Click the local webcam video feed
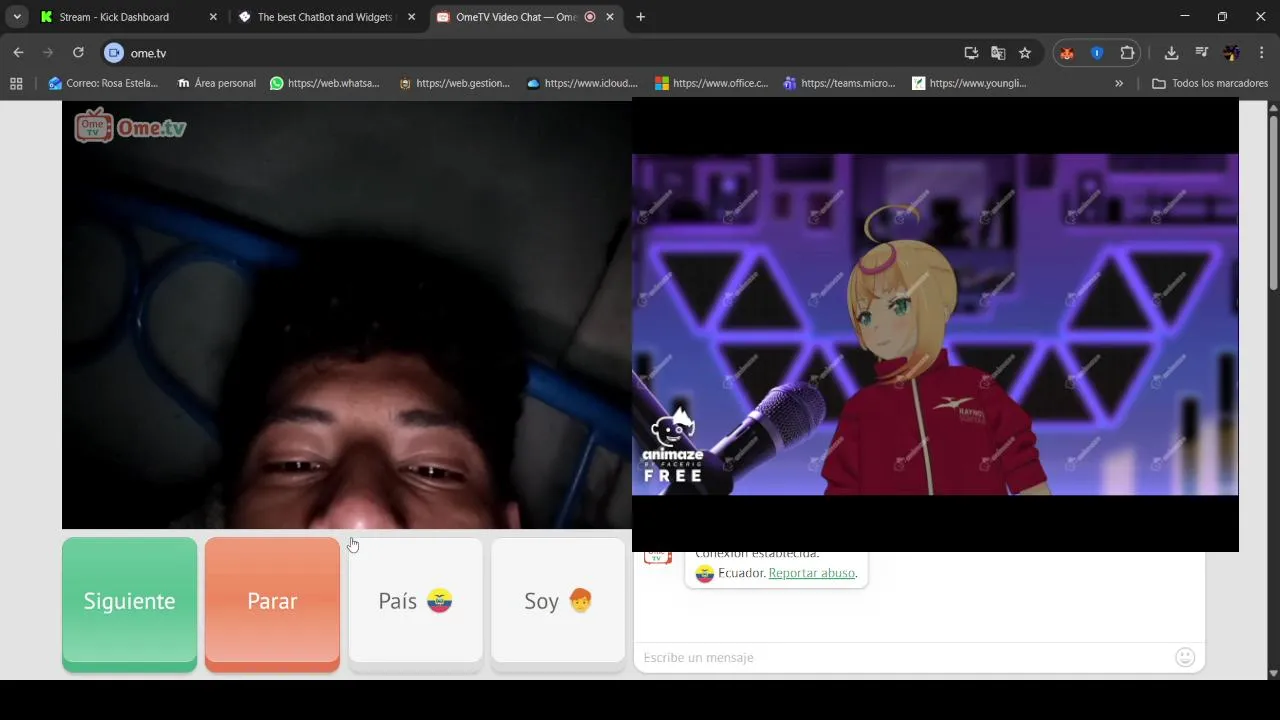 [347, 315]
